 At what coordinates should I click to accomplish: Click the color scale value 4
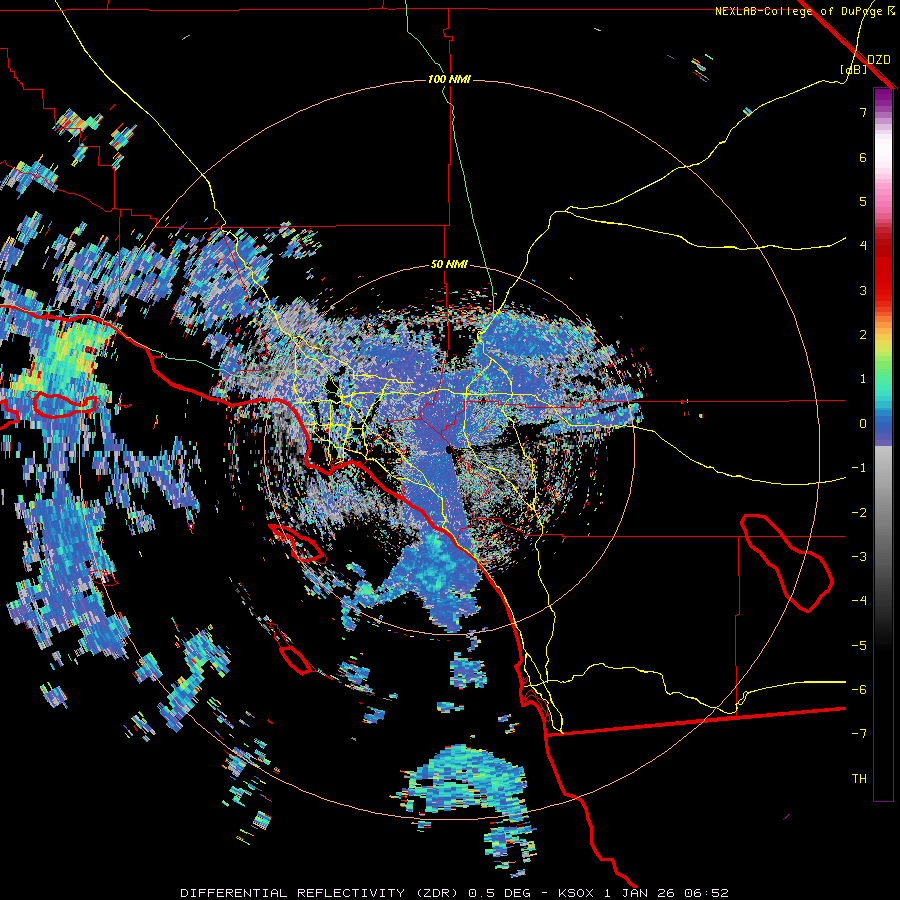863,246
